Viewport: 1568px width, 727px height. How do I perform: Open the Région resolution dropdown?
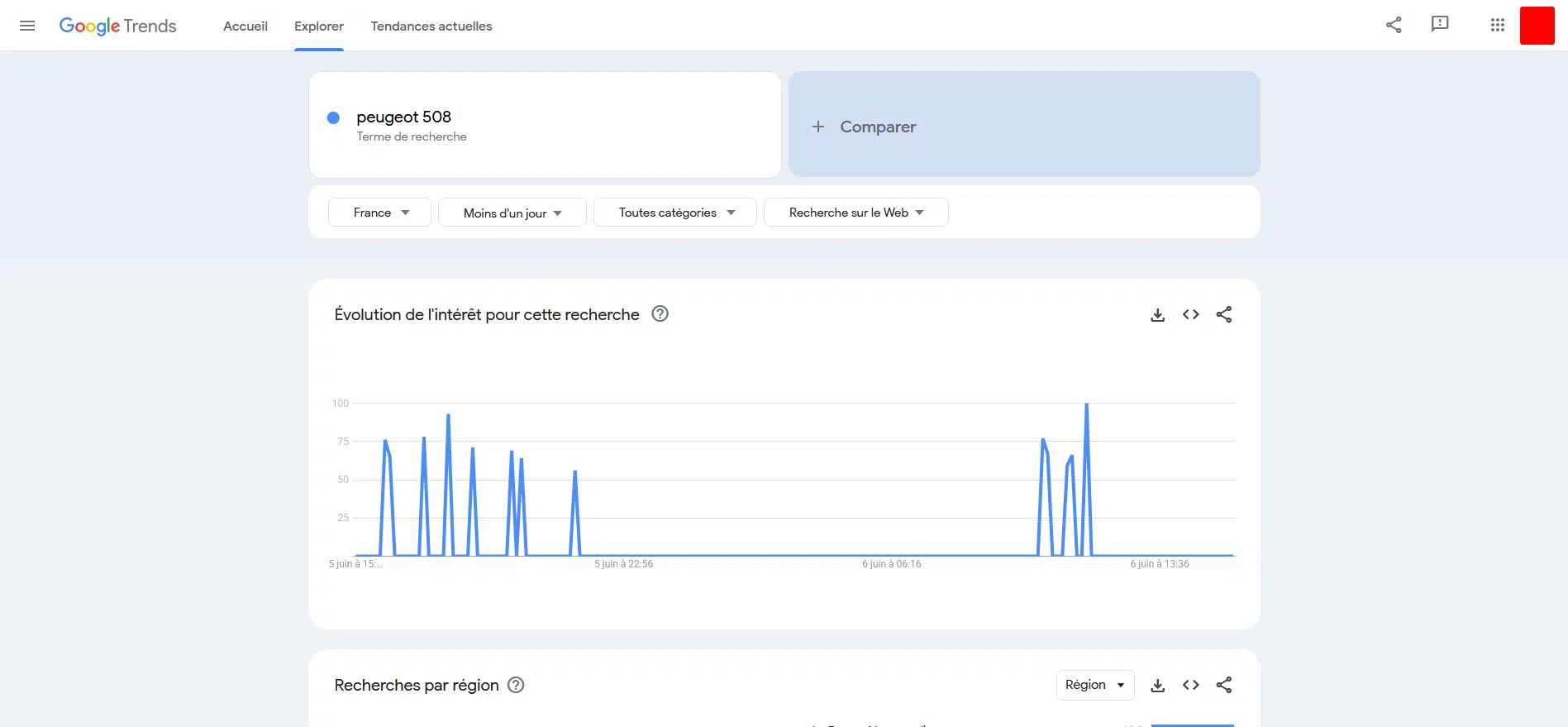click(1095, 685)
